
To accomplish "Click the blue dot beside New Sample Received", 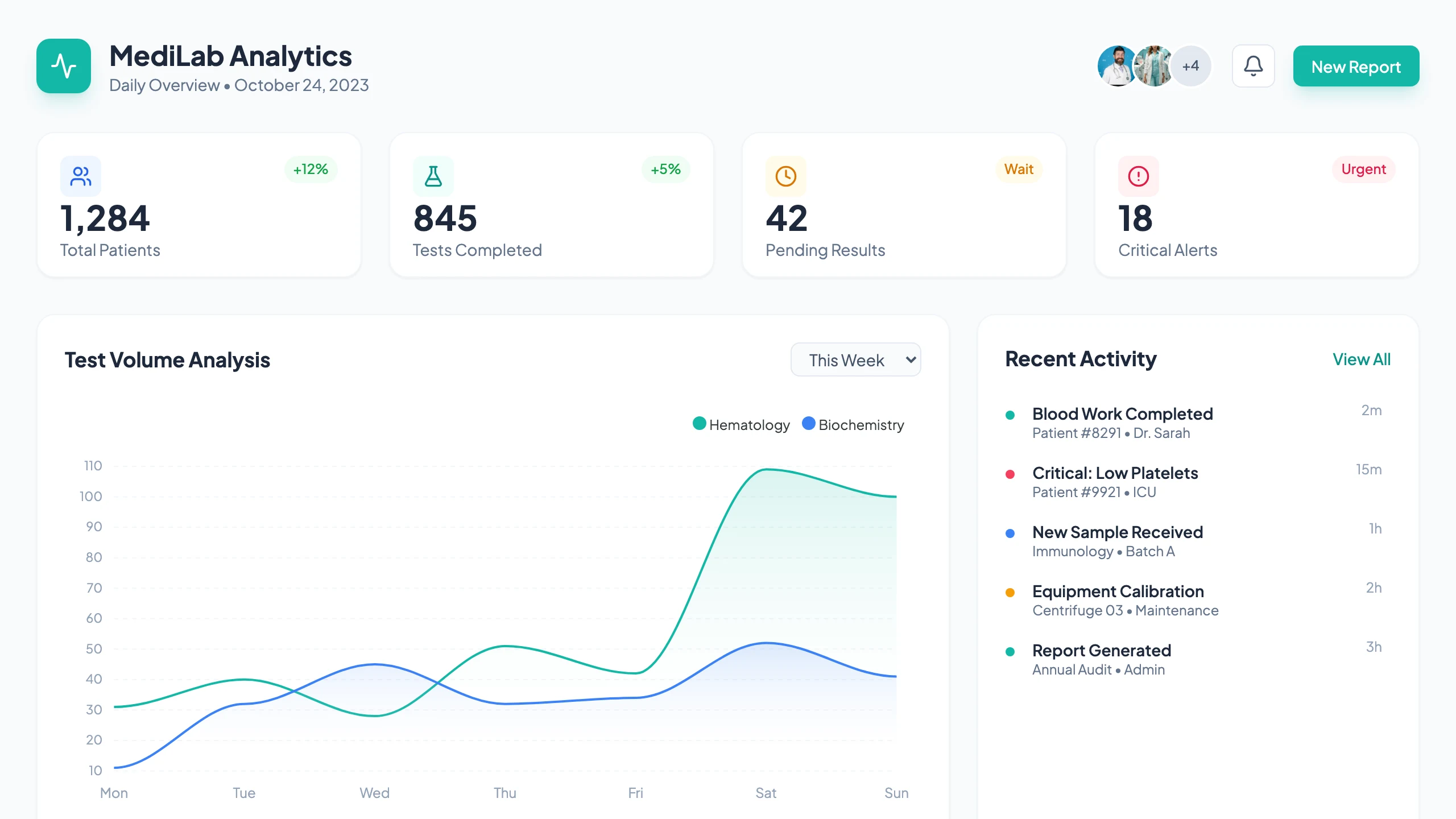I will click(1010, 533).
